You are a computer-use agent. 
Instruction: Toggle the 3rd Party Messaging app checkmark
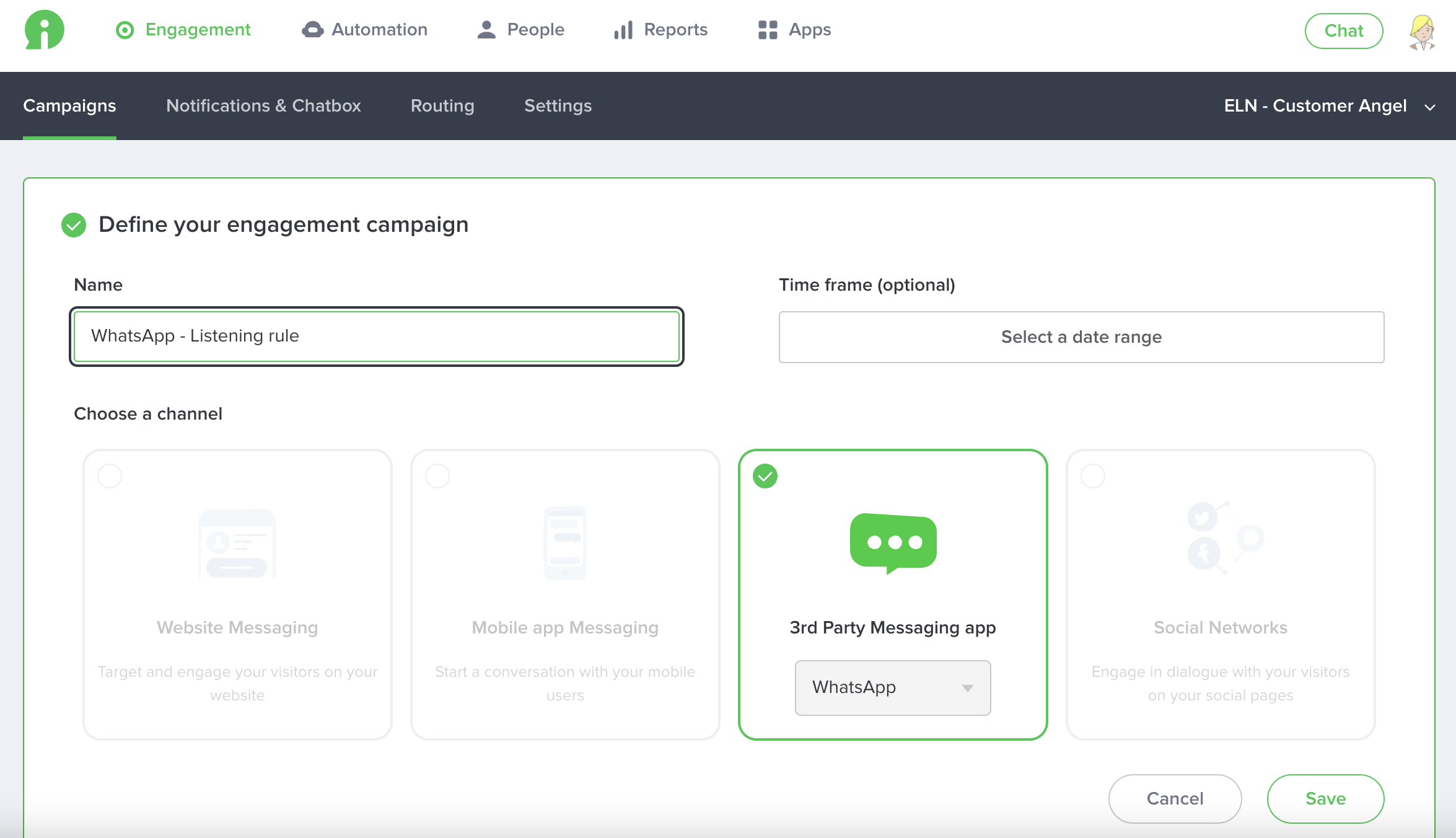pos(765,476)
